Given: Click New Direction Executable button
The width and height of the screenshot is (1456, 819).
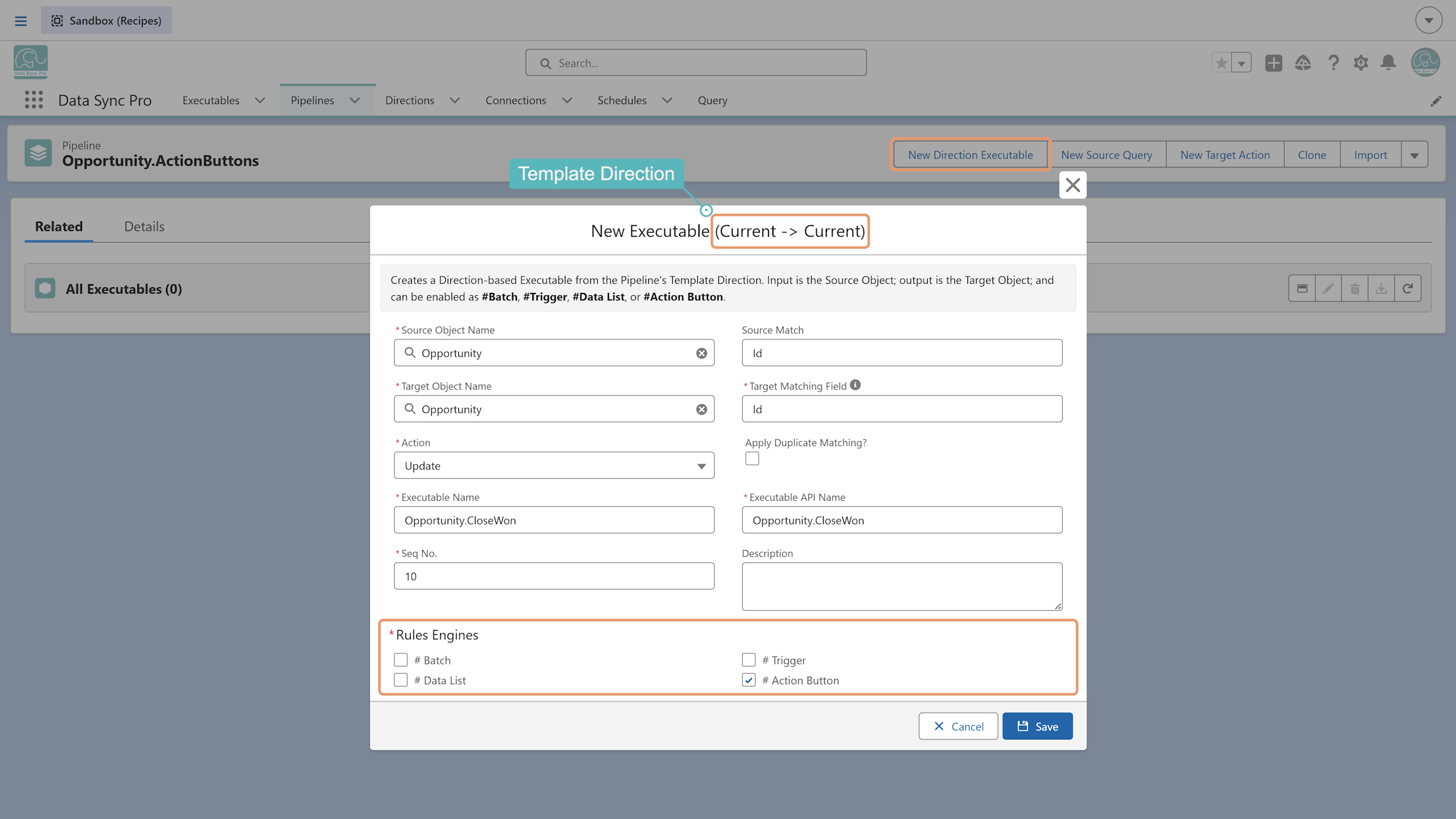Looking at the screenshot, I should click(x=970, y=155).
